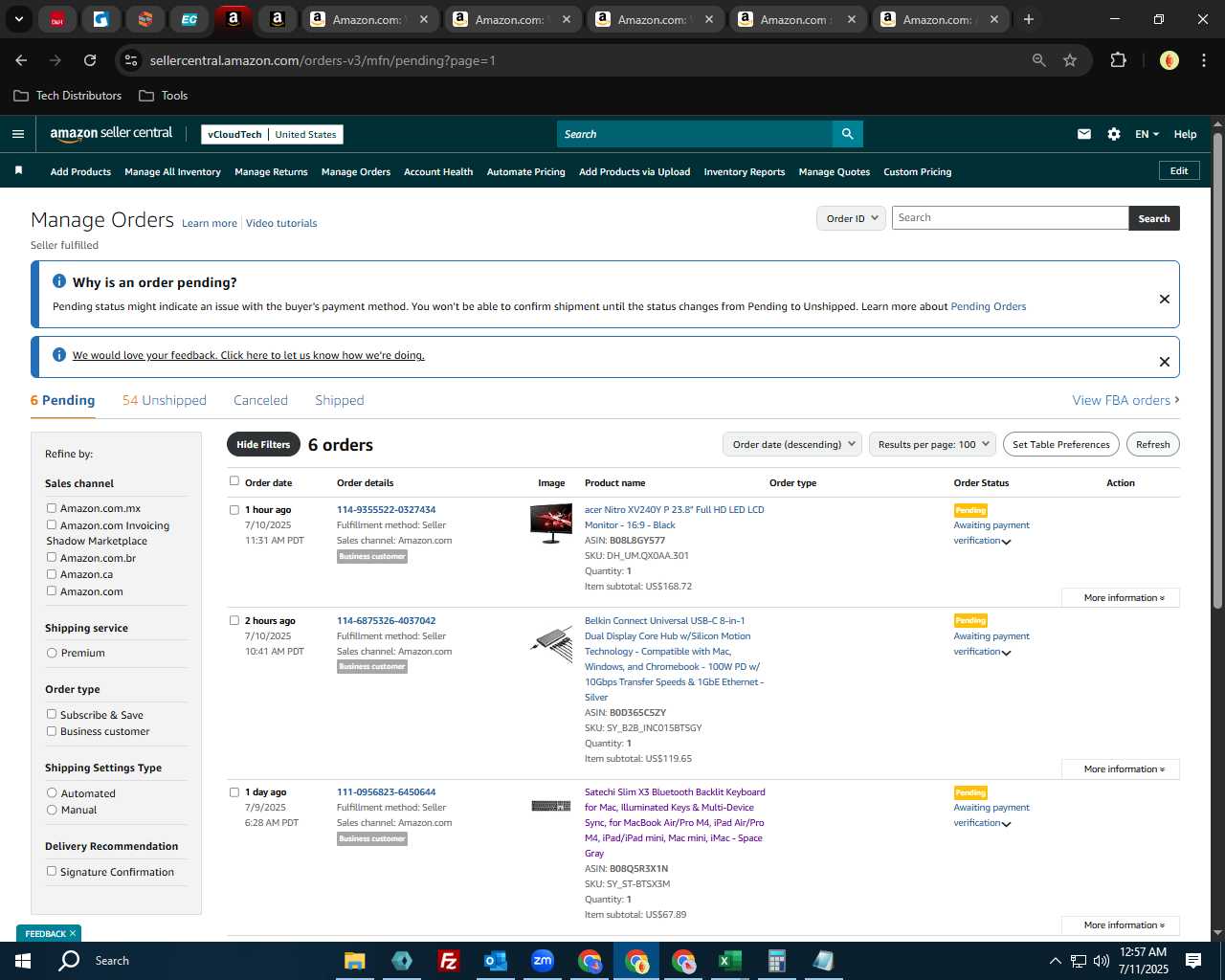
Task: Open the Order date (descending) sort dropdown
Action: pyautogui.click(x=792, y=444)
